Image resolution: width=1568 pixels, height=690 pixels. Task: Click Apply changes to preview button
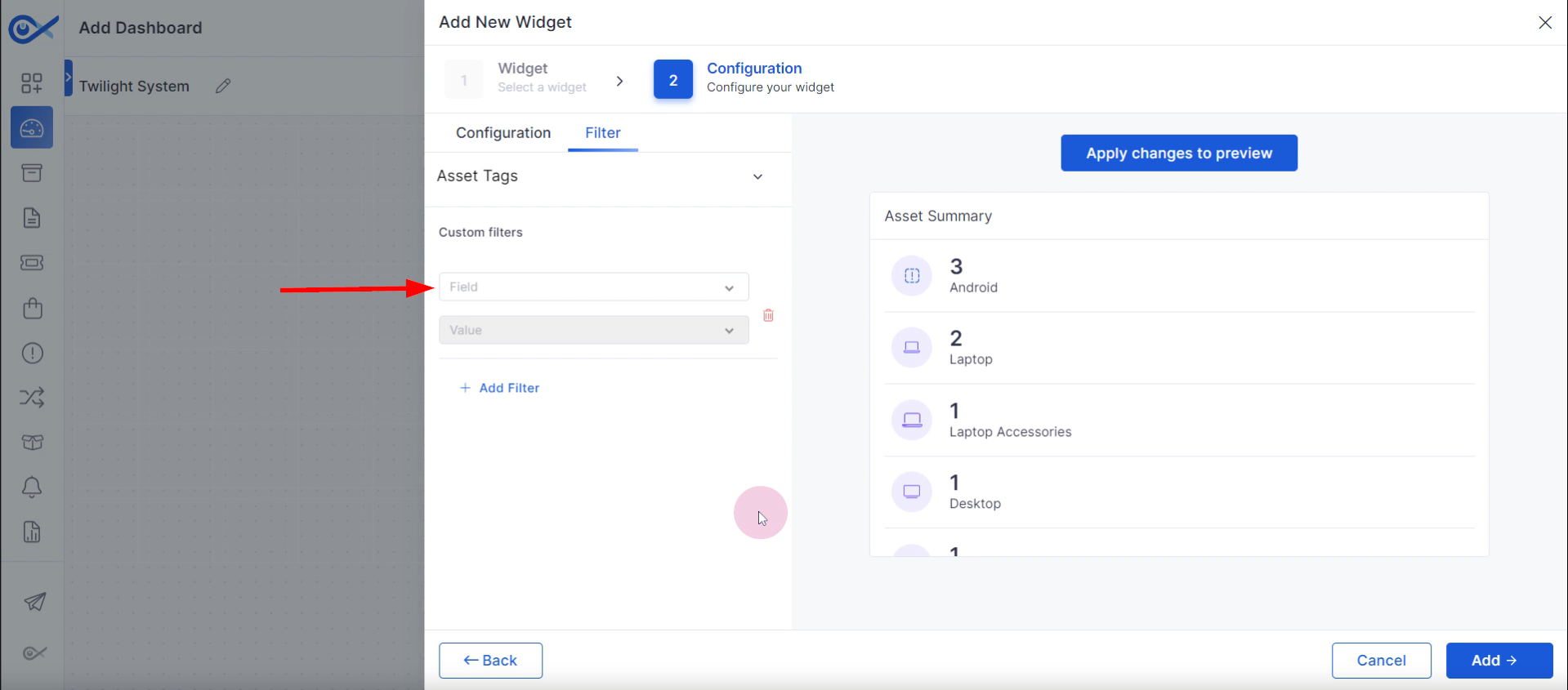click(1179, 153)
